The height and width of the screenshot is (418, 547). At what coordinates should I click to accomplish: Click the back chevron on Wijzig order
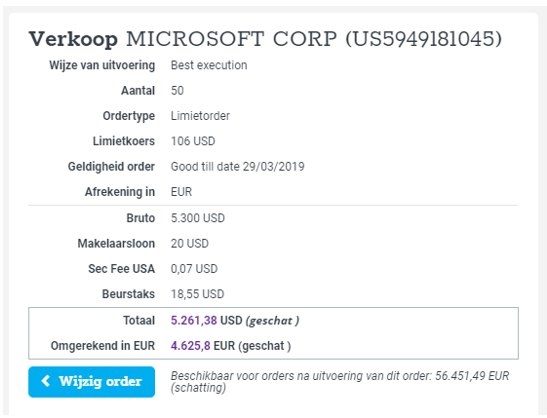click(x=46, y=381)
